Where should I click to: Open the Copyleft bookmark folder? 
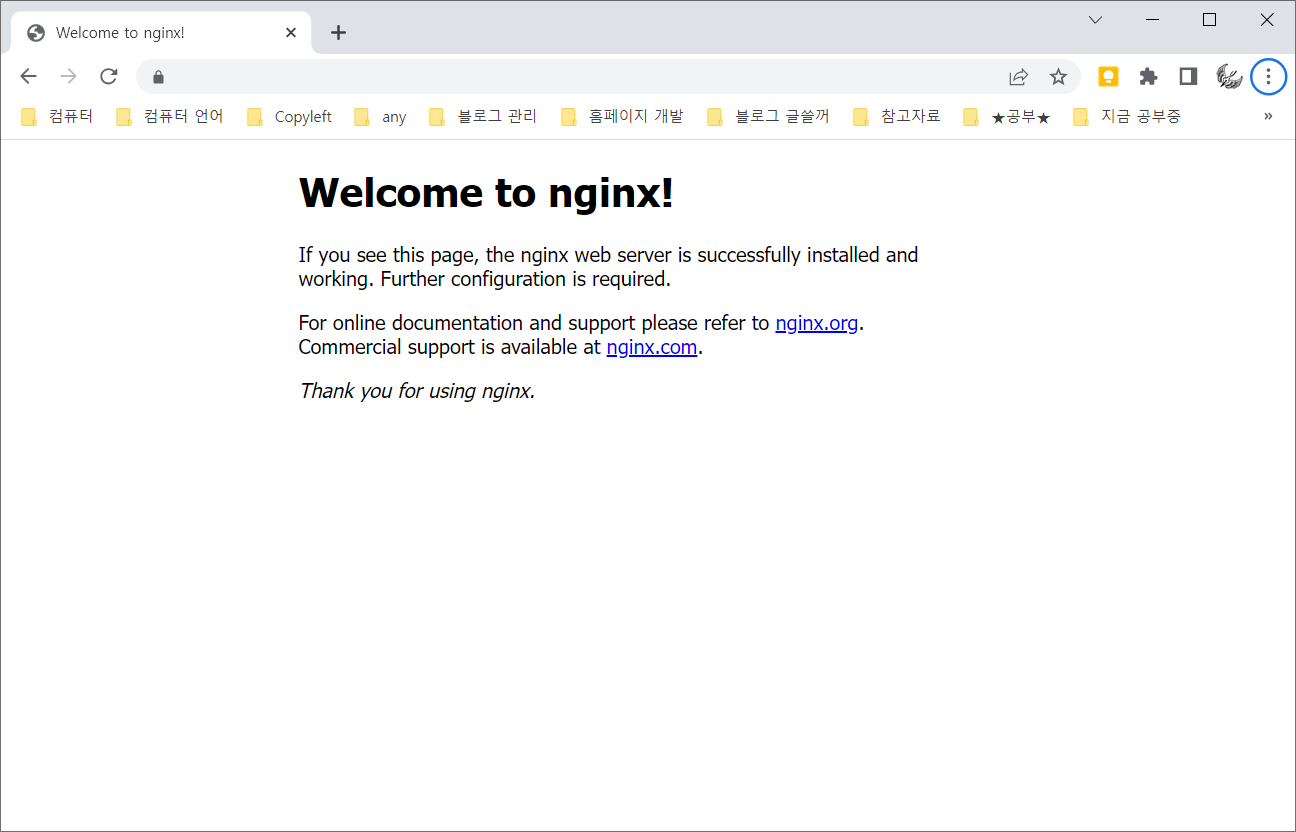tap(290, 117)
